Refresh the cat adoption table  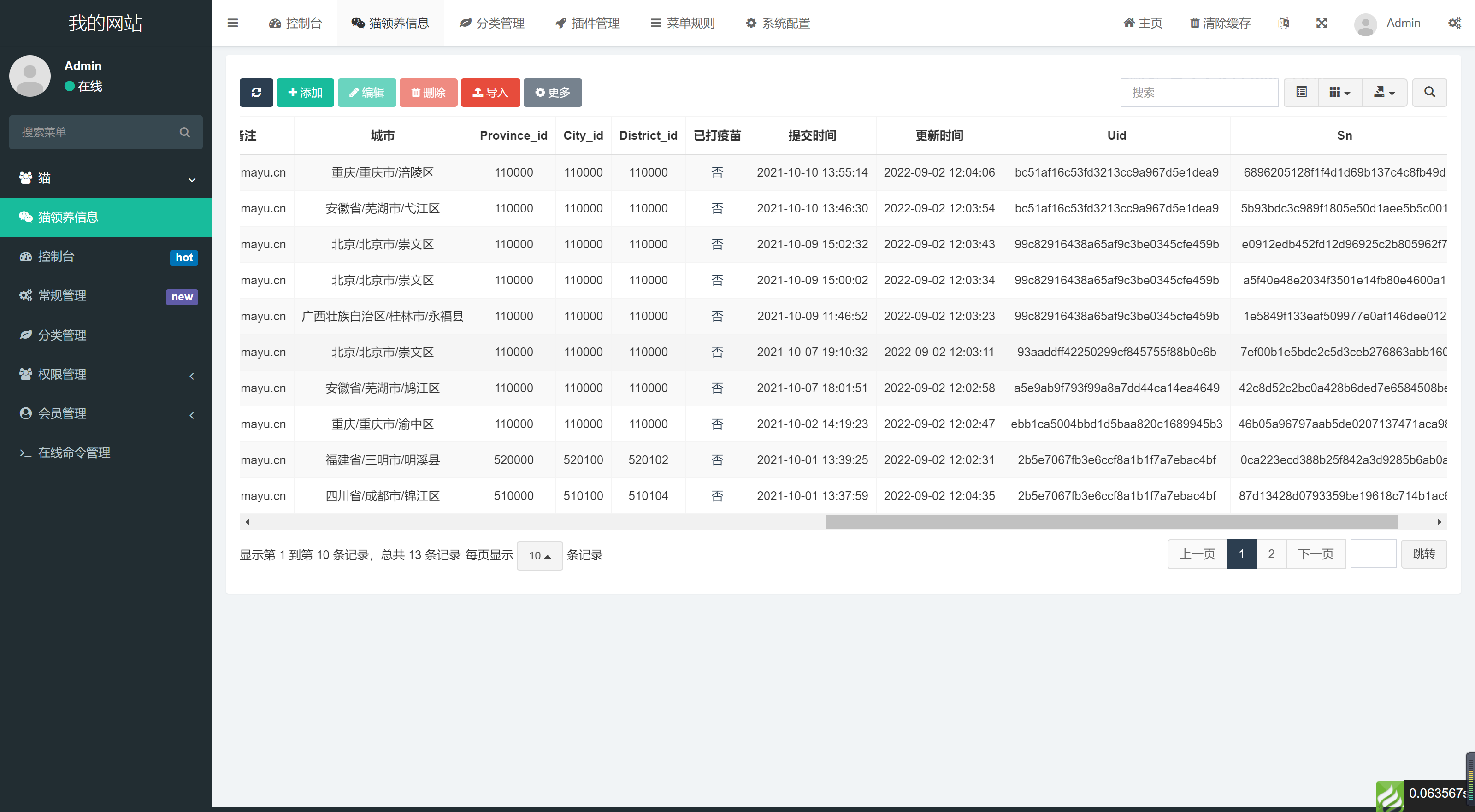(x=256, y=92)
